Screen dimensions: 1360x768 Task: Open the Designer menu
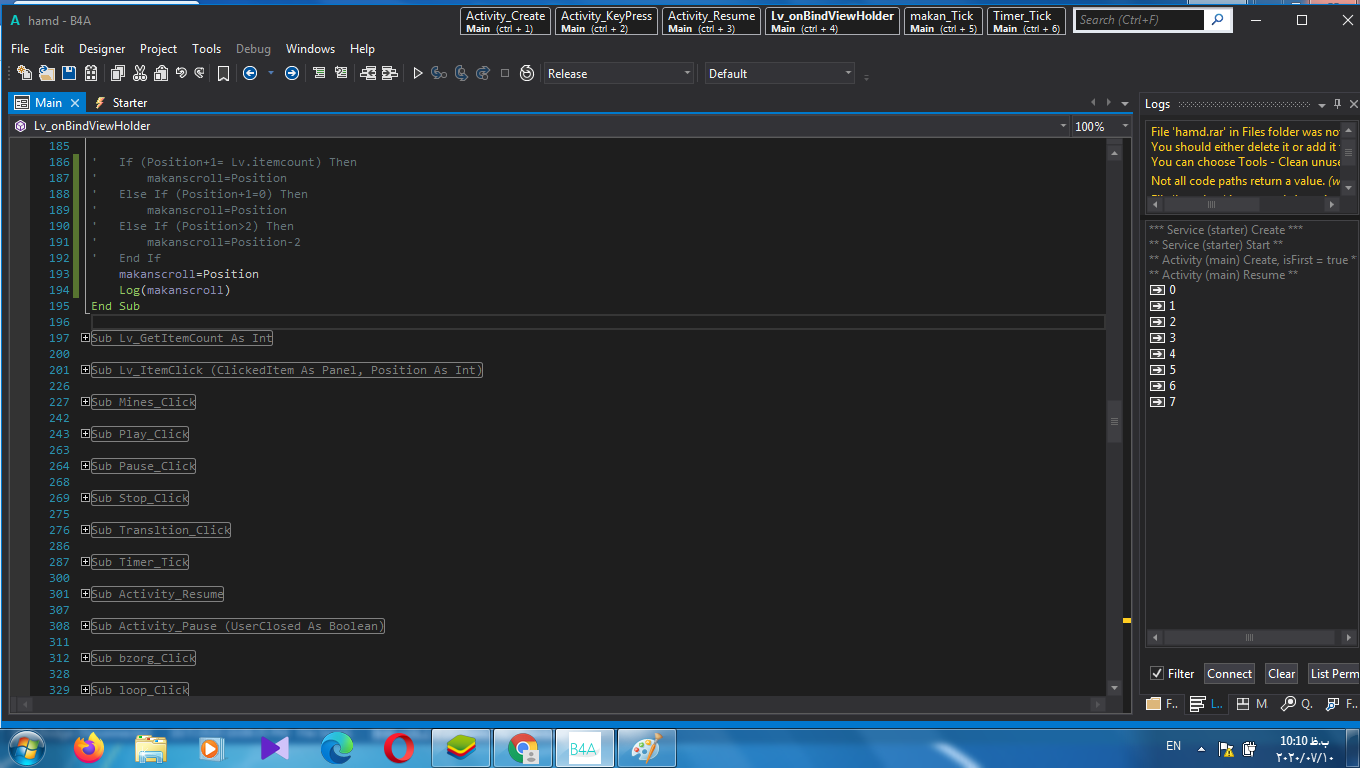(x=102, y=48)
